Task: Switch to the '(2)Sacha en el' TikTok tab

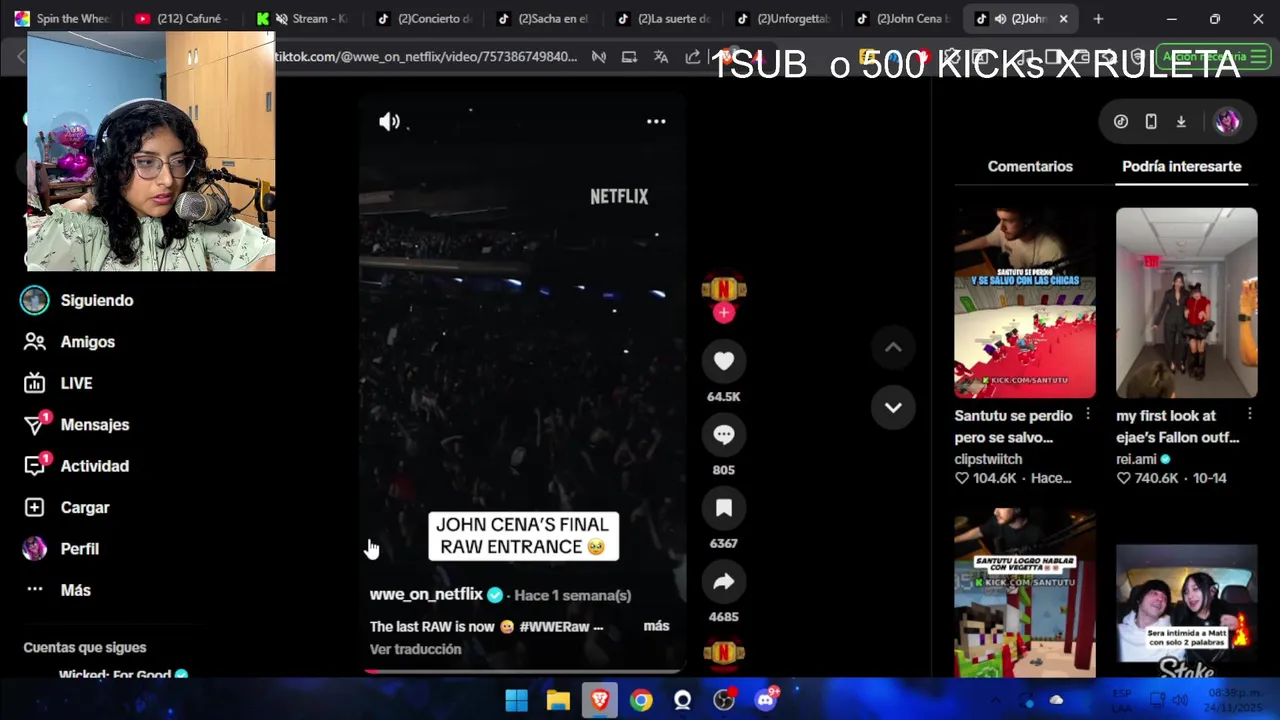Action: (x=544, y=18)
